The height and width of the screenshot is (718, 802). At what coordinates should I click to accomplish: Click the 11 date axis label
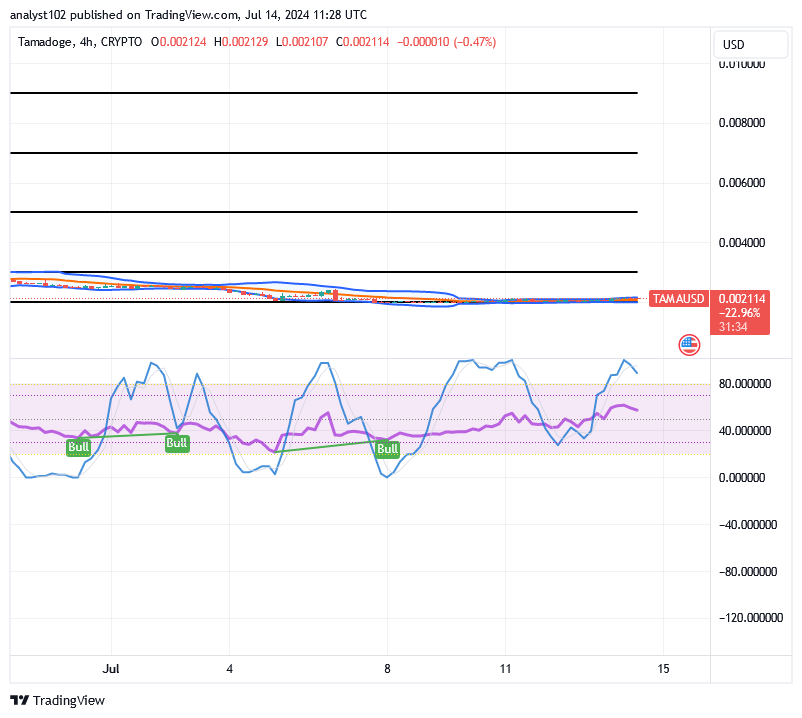(x=505, y=669)
